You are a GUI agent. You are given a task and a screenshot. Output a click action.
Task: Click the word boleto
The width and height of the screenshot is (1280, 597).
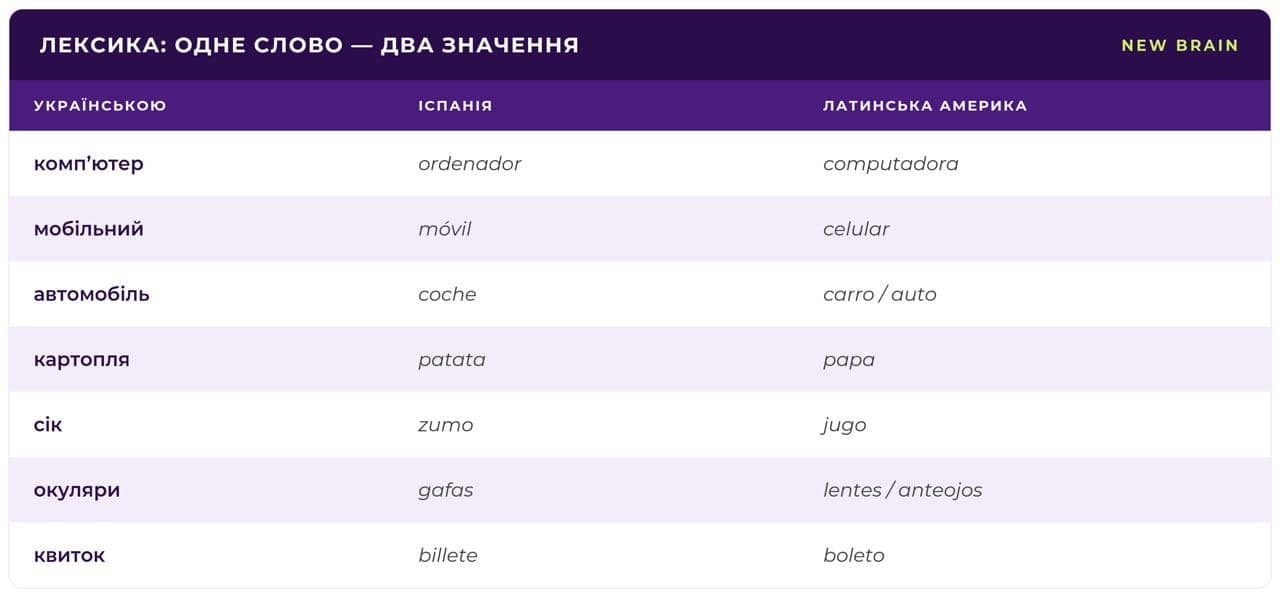[x=854, y=555]
